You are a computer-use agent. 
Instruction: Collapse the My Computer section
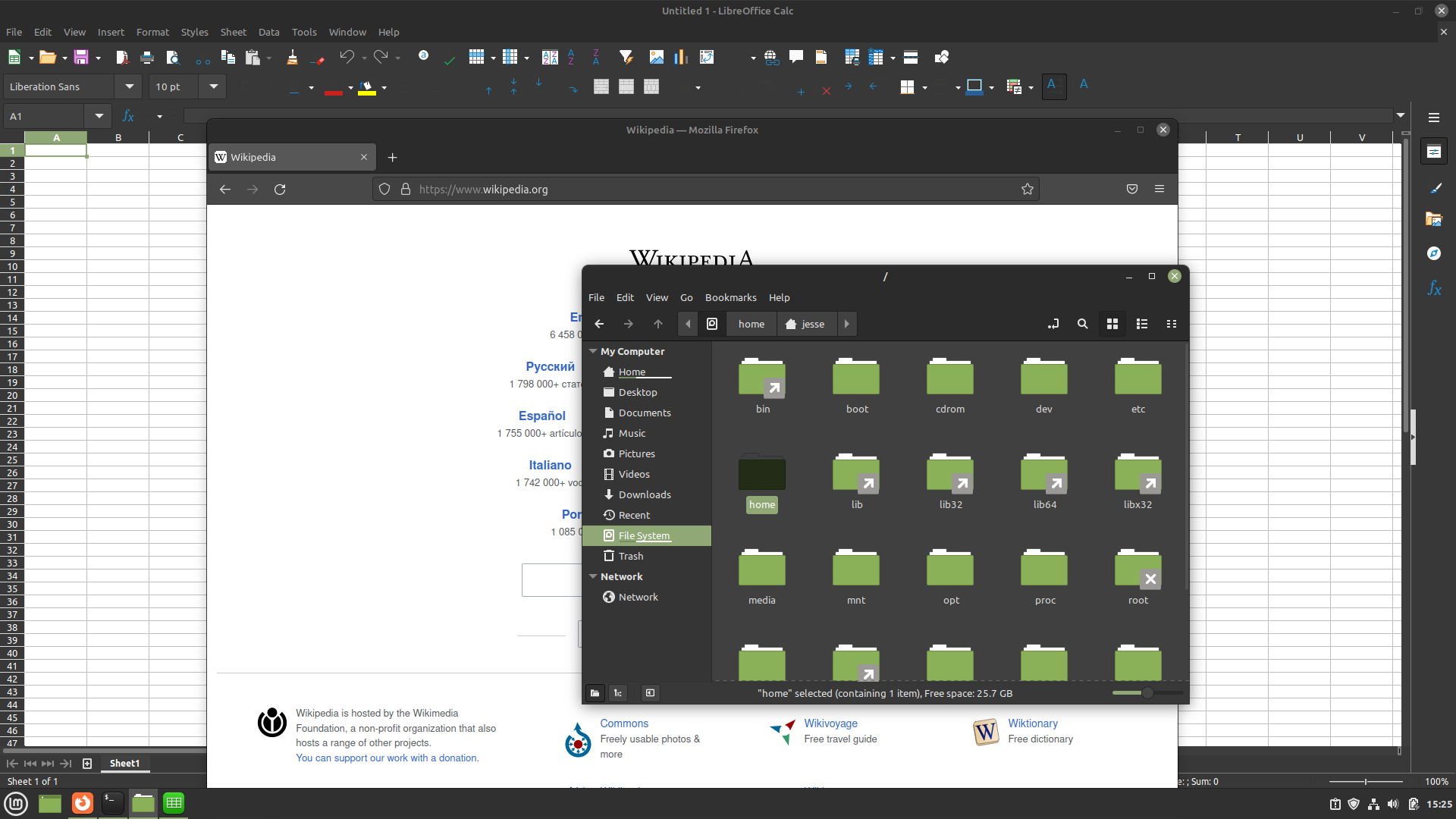click(x=593, y=351)
